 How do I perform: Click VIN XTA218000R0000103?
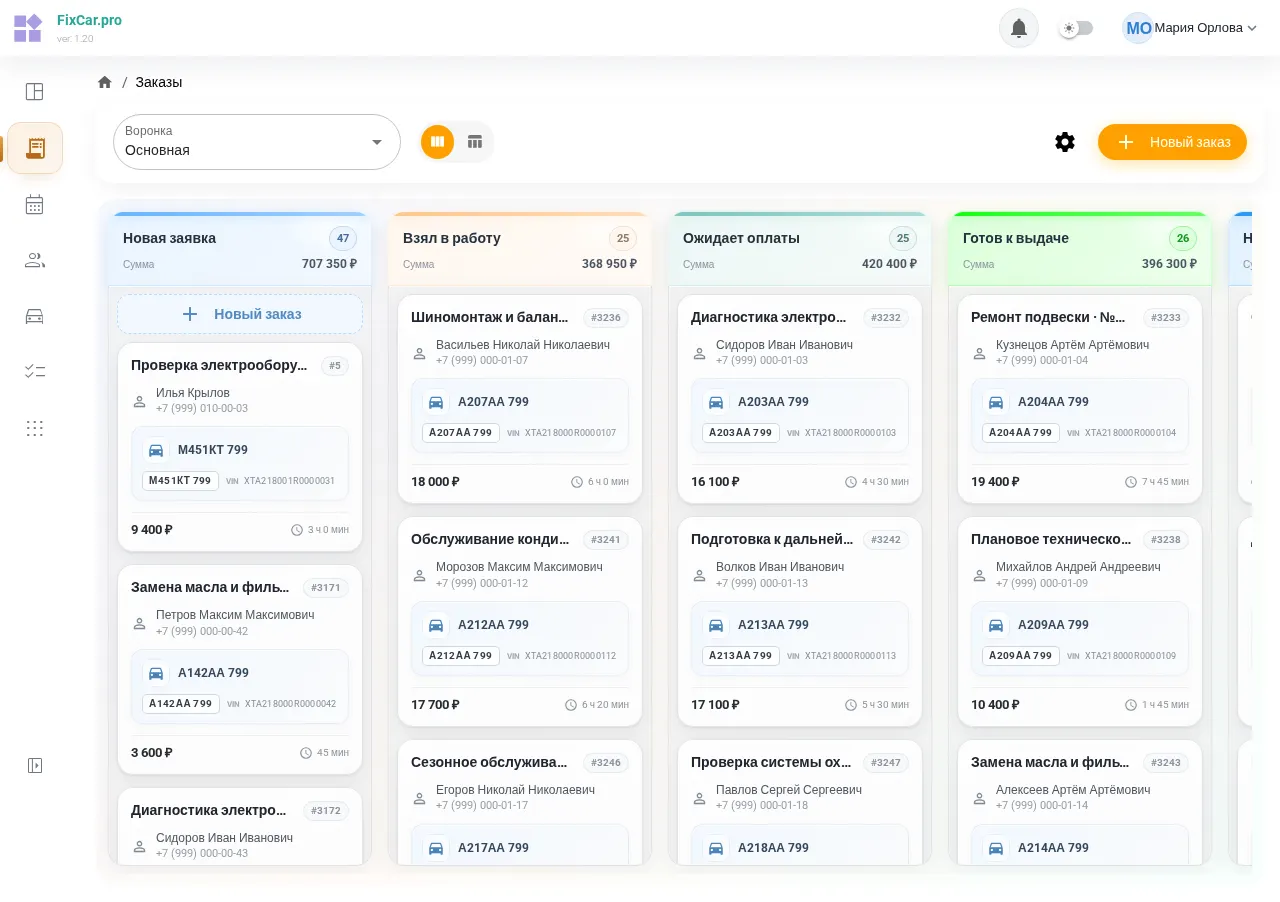point(850,433)
